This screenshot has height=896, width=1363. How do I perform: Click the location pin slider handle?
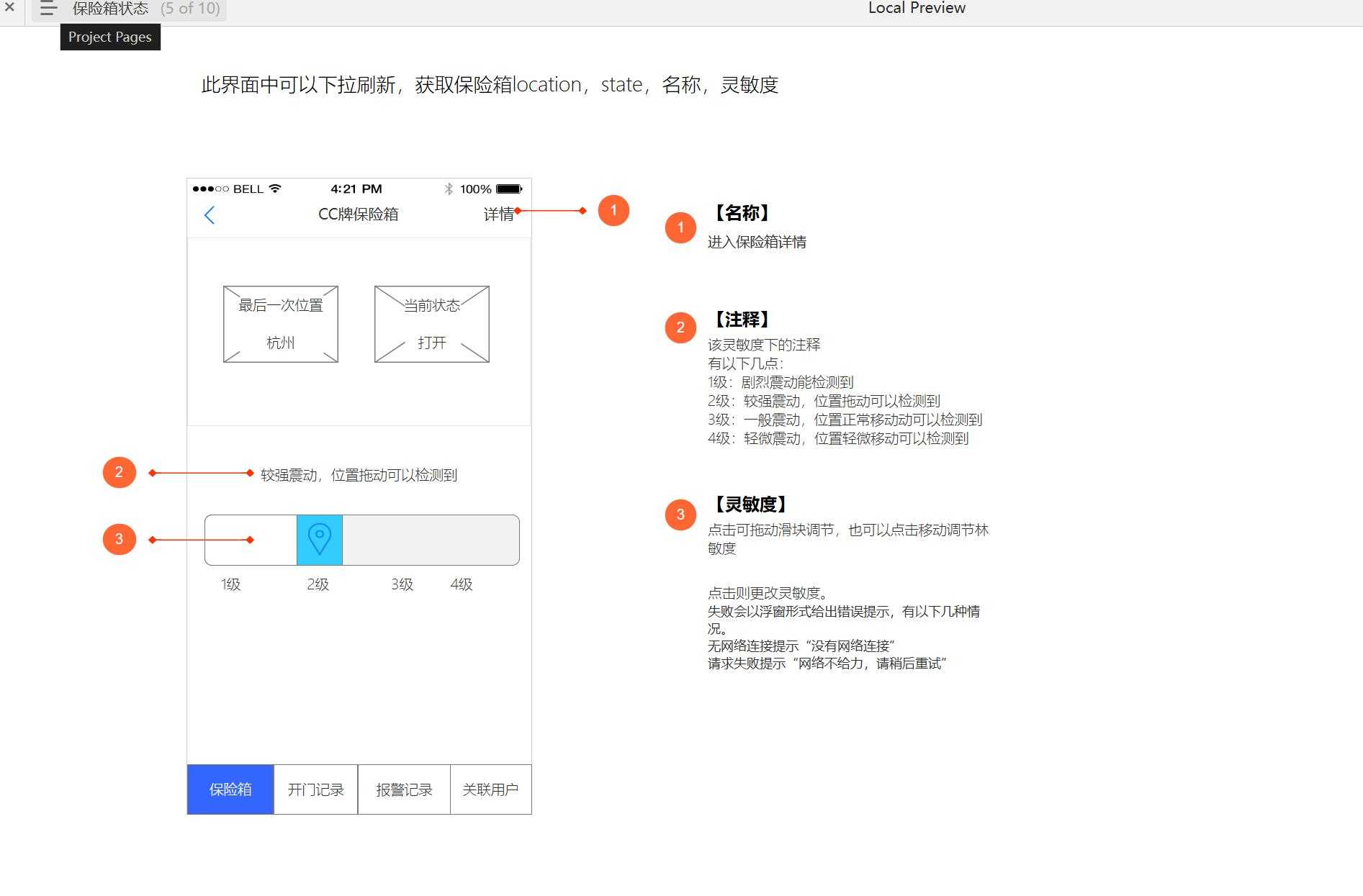tap(320, 539)
